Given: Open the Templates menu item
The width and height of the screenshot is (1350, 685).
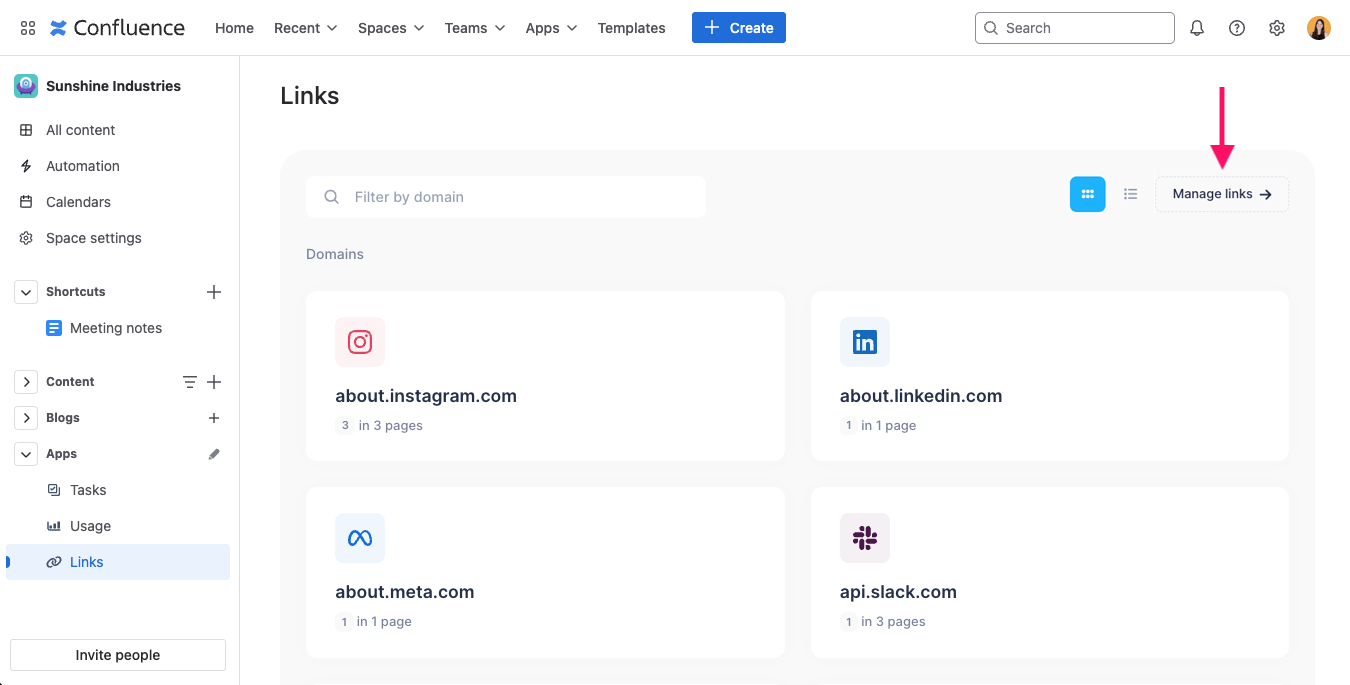Looking at the screenshot, I should 631,27.
